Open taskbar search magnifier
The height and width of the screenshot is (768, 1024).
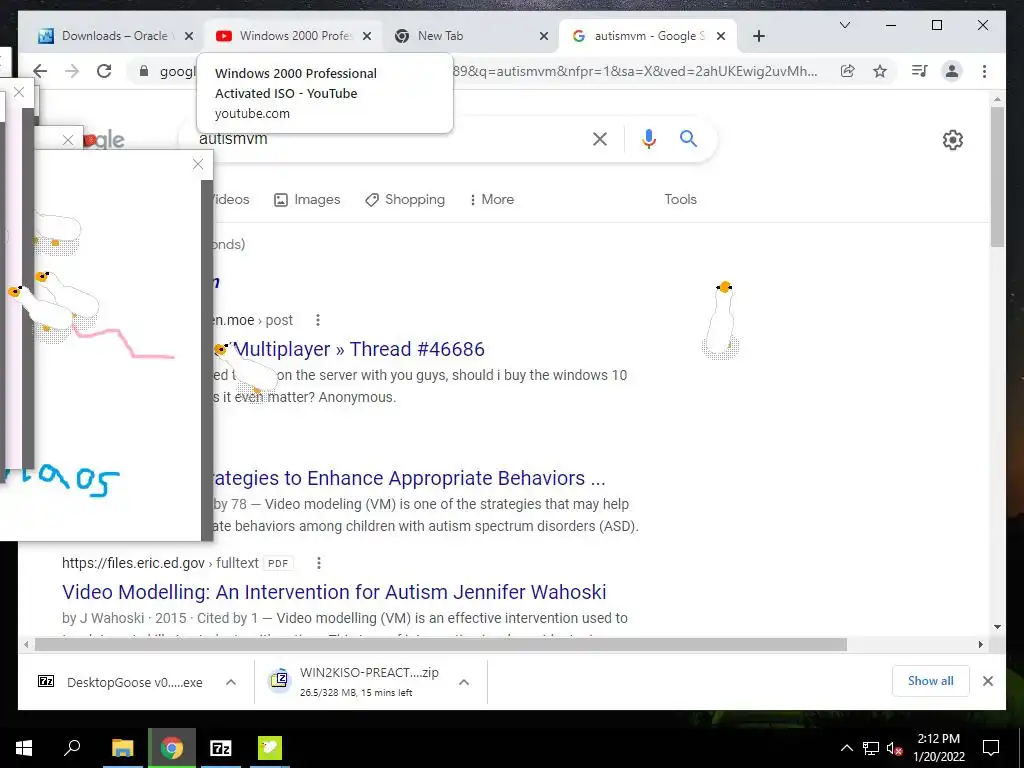(x=72, y=748)
